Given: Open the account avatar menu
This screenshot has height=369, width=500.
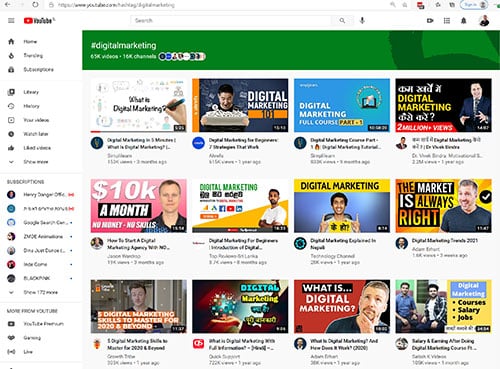Looking at the screenshot, I should (x=484, y=21).
